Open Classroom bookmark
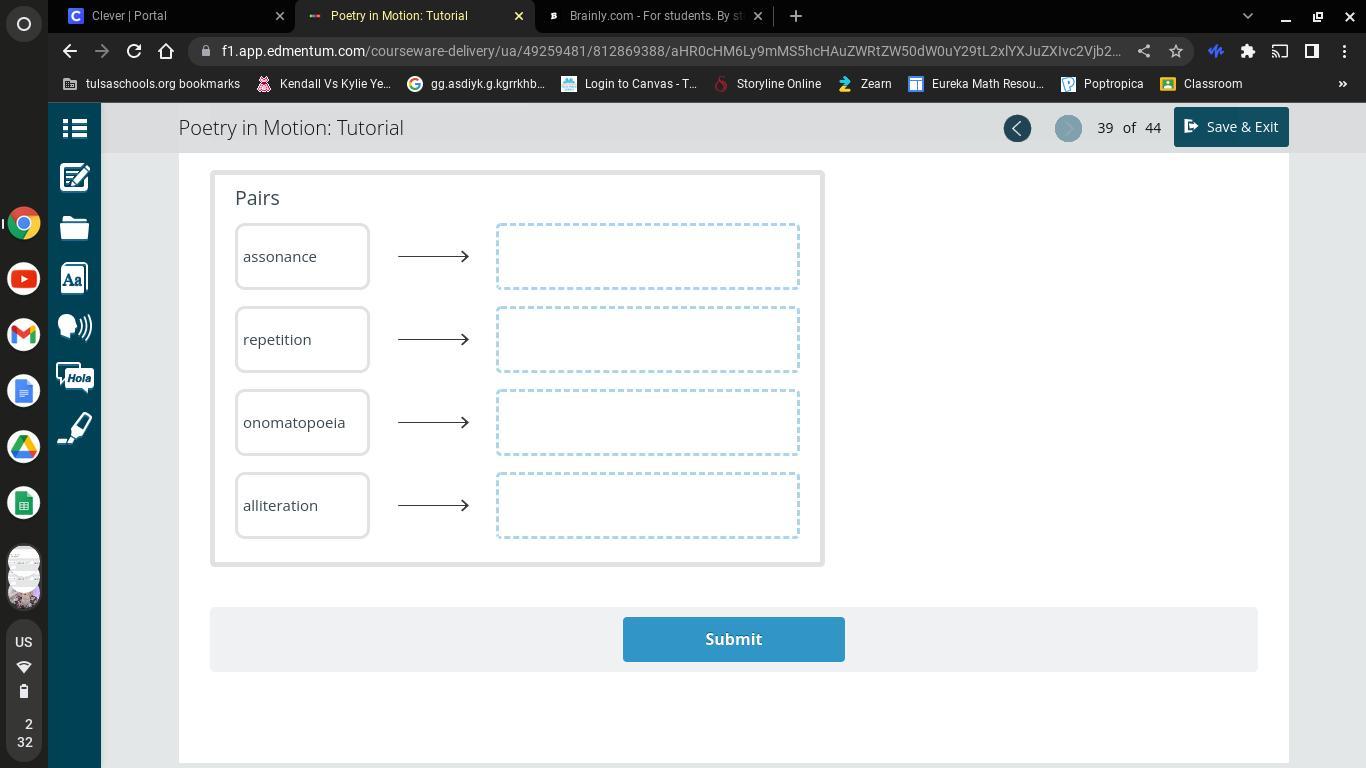The height and width of the screenshot is (768, 1366). (1201, 84)
